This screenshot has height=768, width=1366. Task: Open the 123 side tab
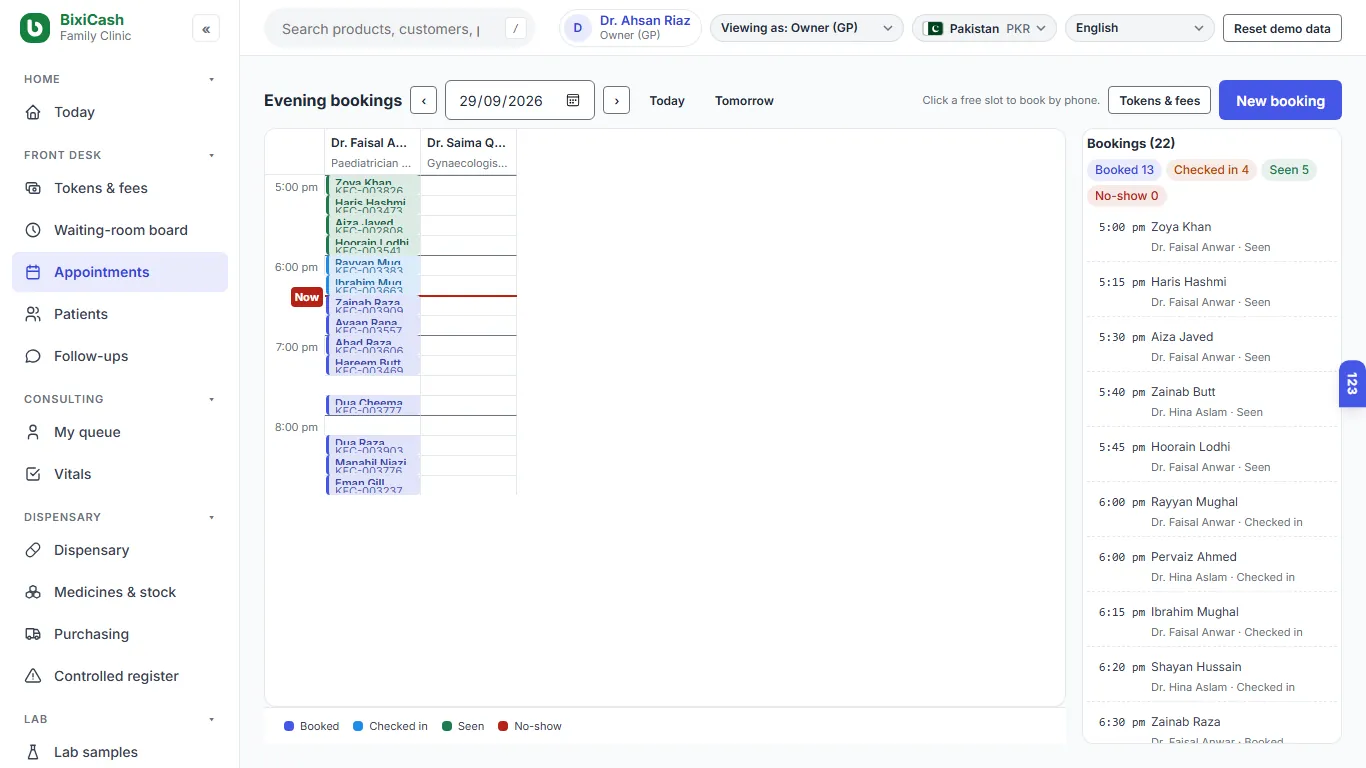coord(1352,384)
